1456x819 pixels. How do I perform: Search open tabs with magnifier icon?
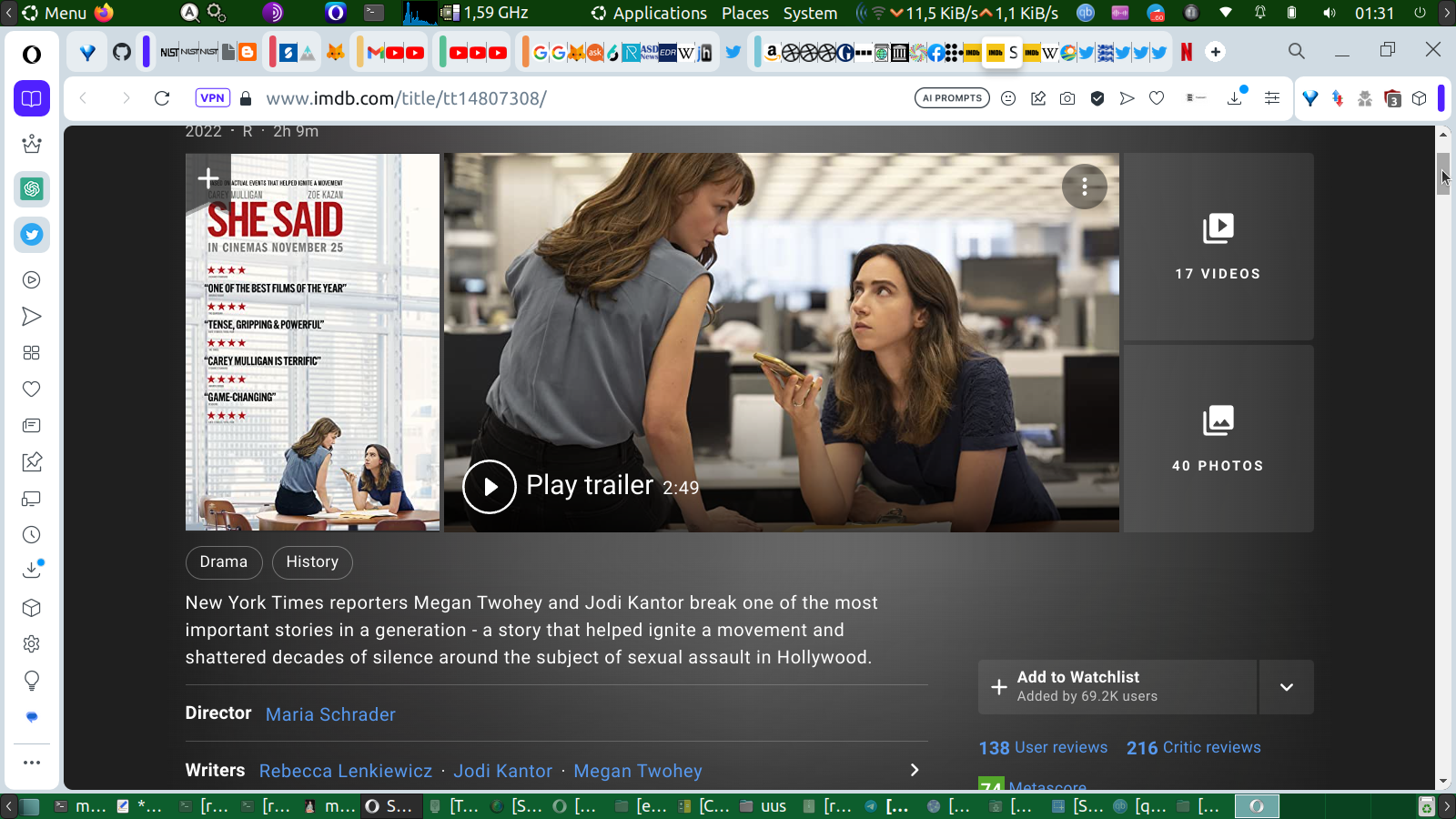click(1297, 52)
